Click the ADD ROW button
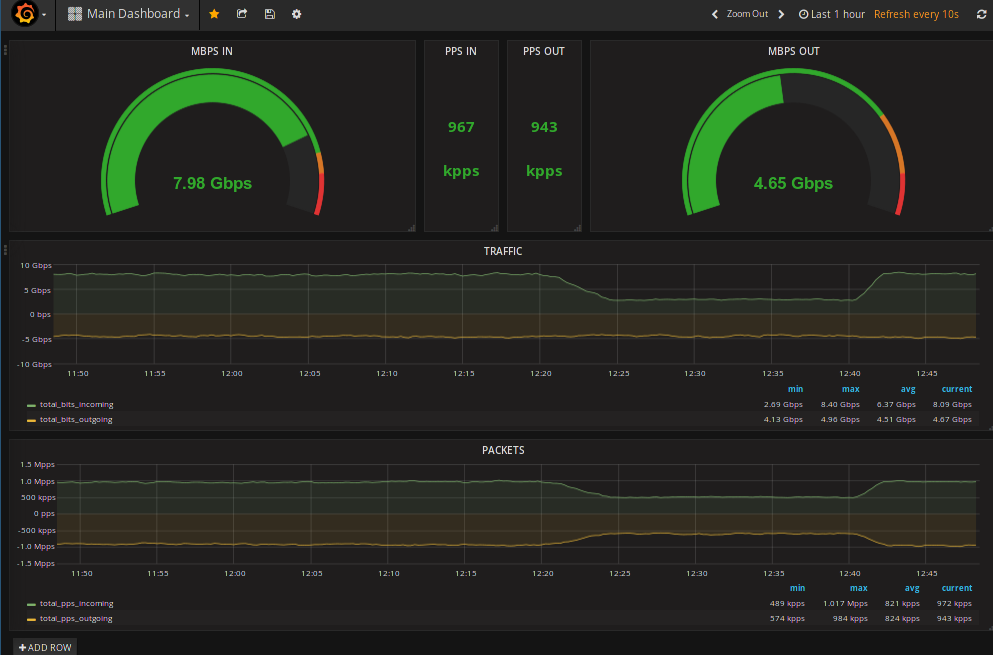This screenshot has height=655, width=993. [x=45, y=647]
